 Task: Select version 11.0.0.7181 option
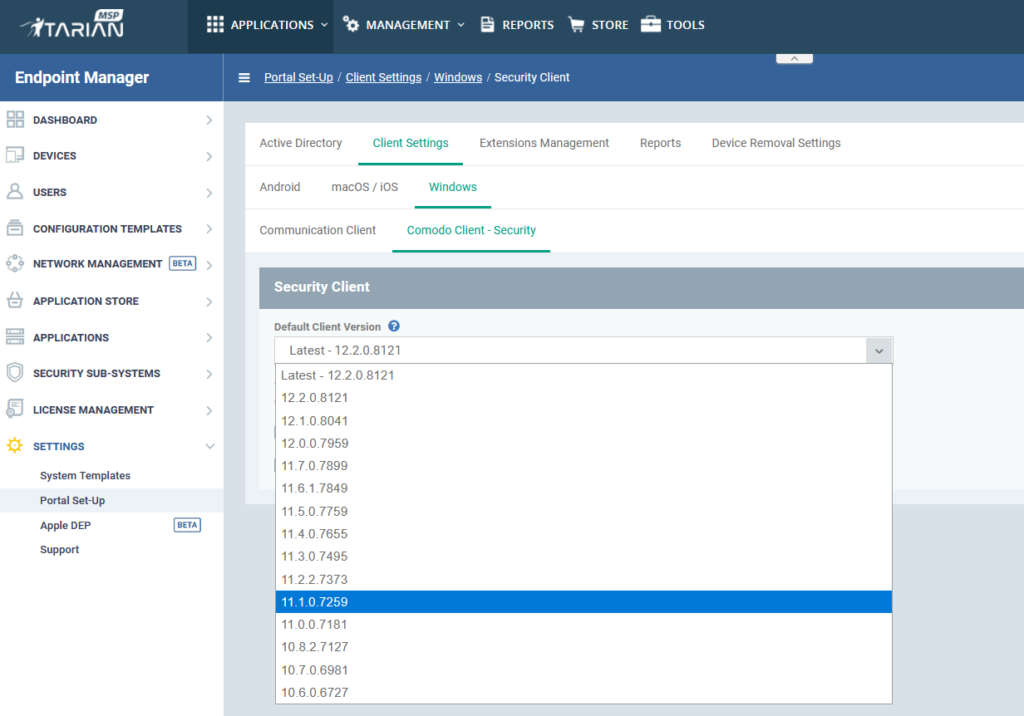(x=584, y=625)
